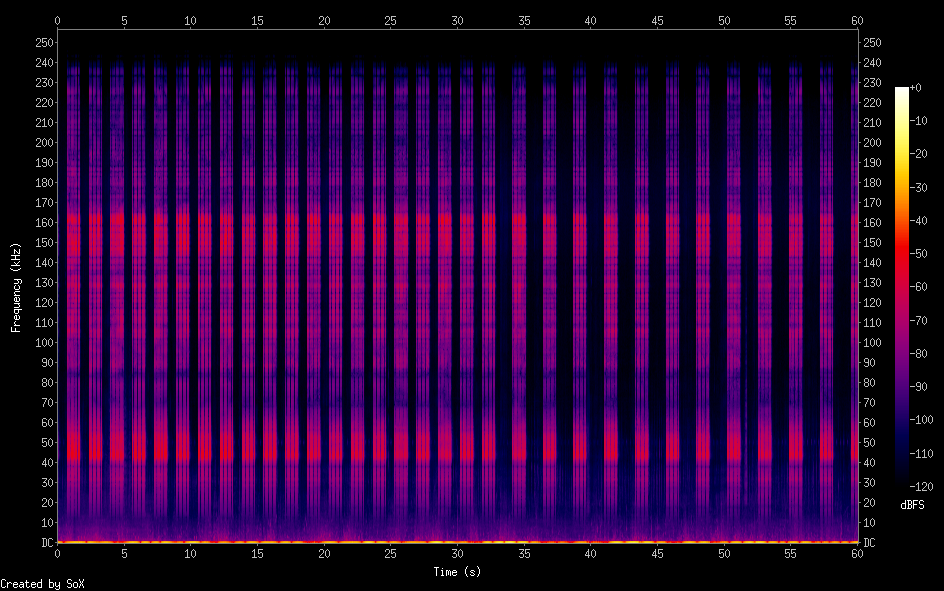Click the 250 kHz label on left axis
This screenshot has width=944, height=591.
pyautogui.click(x=42, y=42)
